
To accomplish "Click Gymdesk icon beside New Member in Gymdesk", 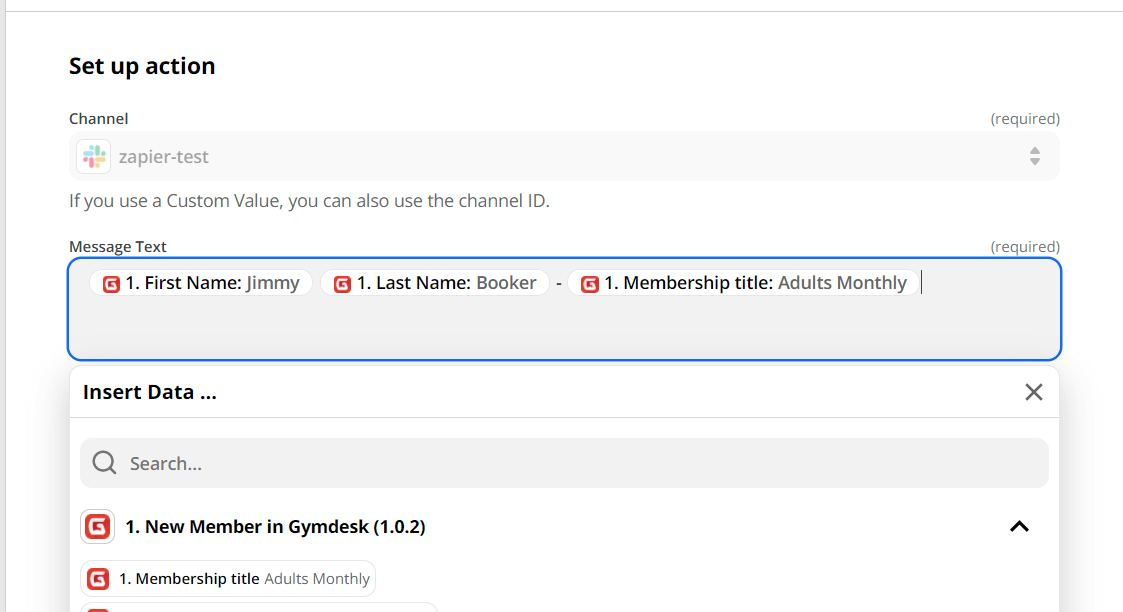I will [97, 526].
